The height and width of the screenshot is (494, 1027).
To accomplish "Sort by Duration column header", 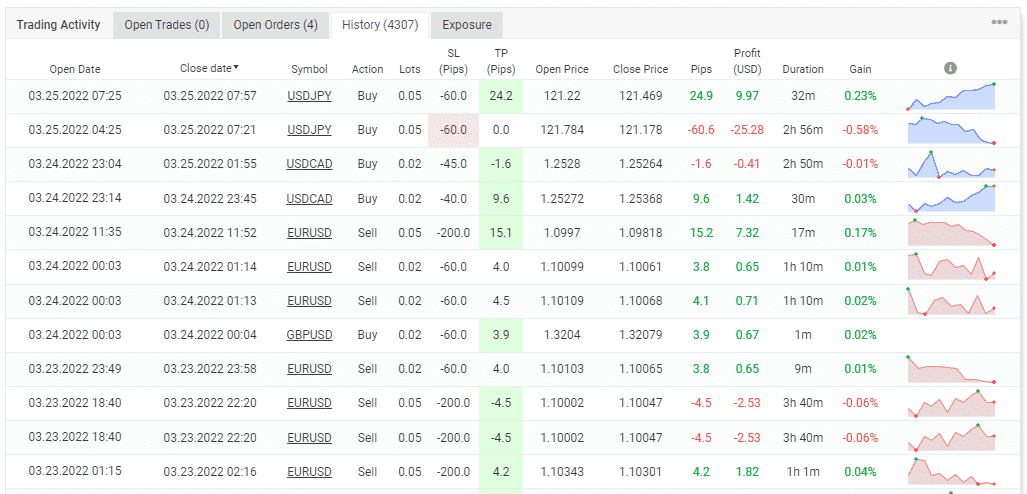I will [803, 69].
